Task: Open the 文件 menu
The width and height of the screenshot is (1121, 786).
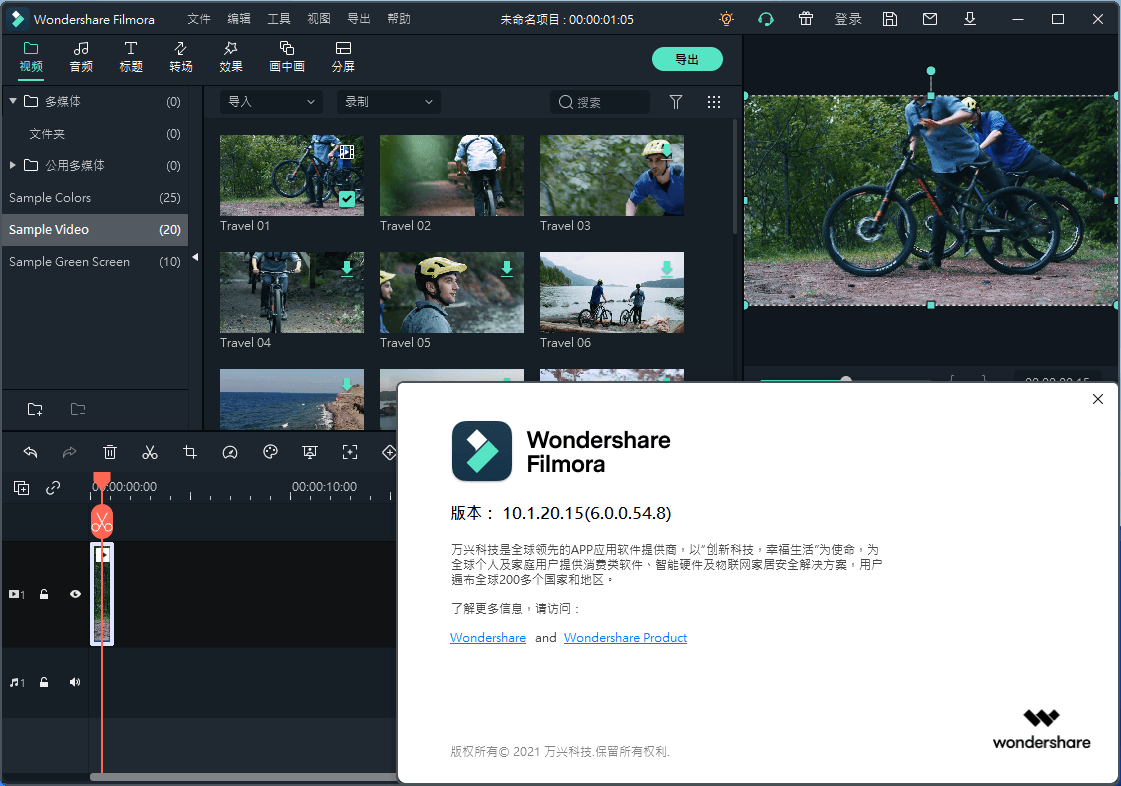Action: click(199, 19)
